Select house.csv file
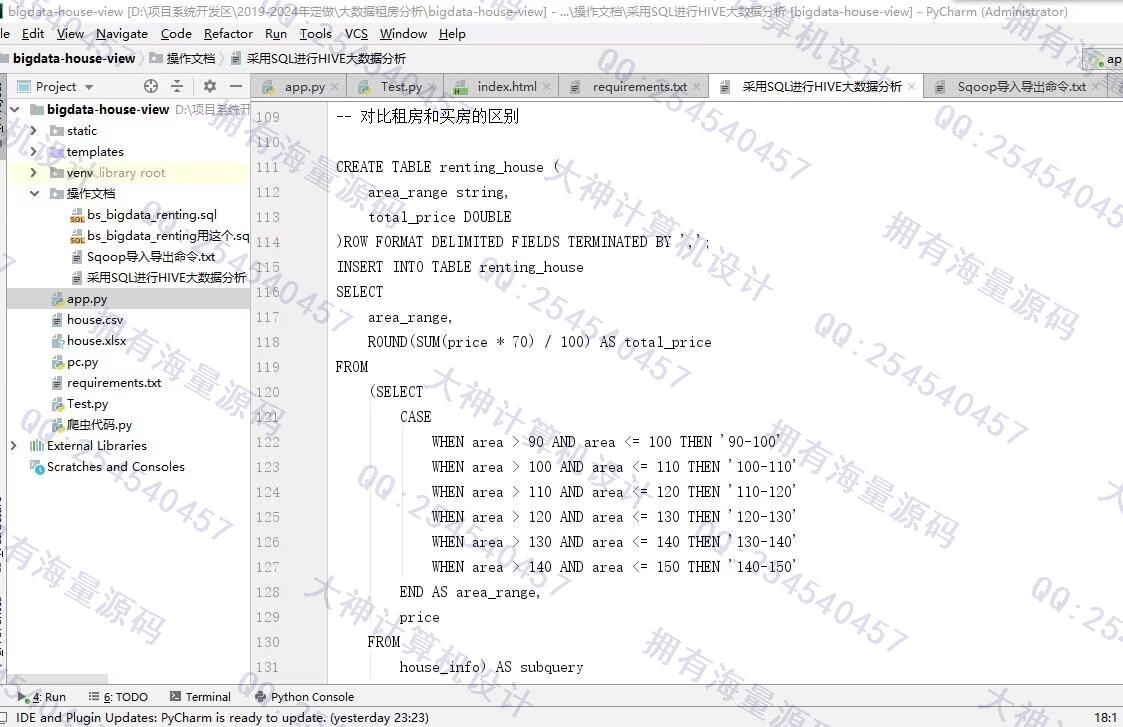 [87, 319]
